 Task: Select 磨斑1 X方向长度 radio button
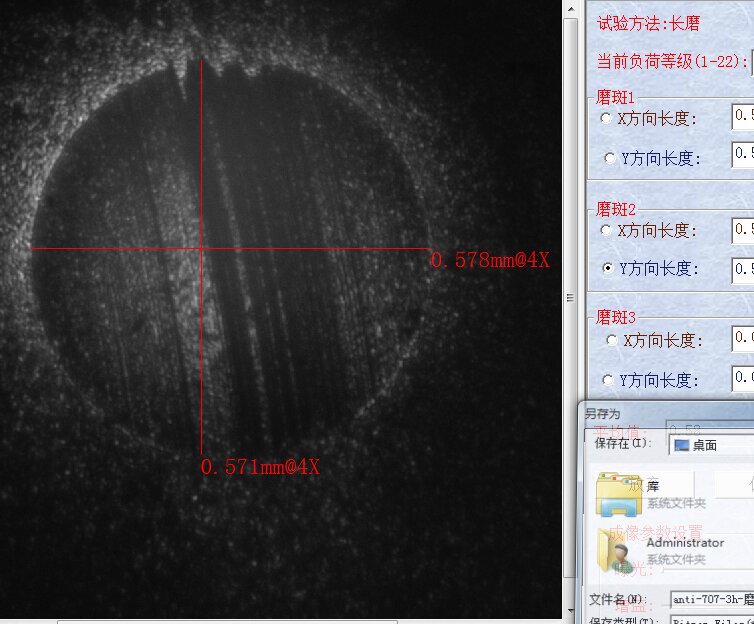pyautogui.click(x=606, y=118)
